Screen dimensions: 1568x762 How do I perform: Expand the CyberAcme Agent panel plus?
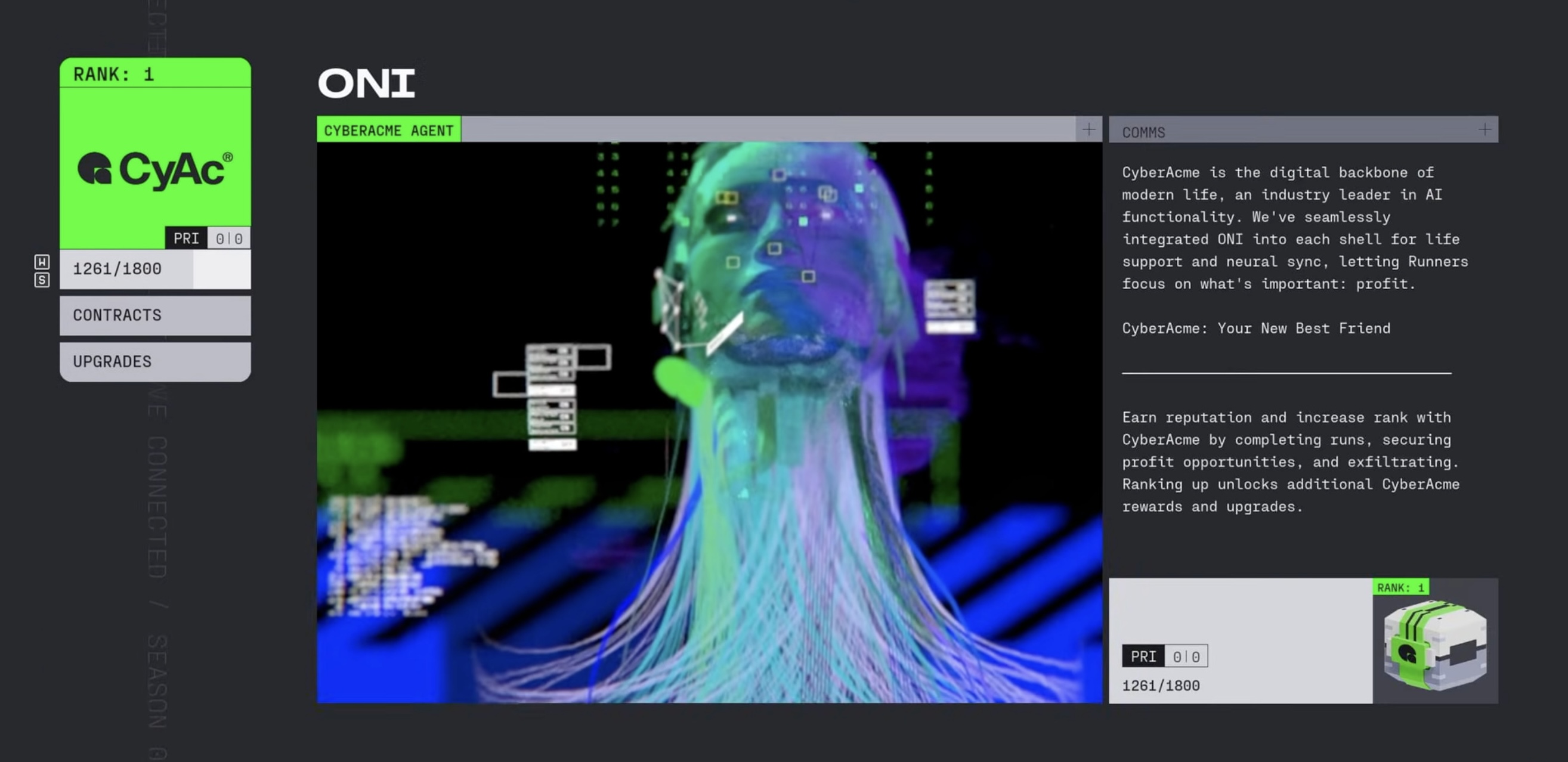1088,129
